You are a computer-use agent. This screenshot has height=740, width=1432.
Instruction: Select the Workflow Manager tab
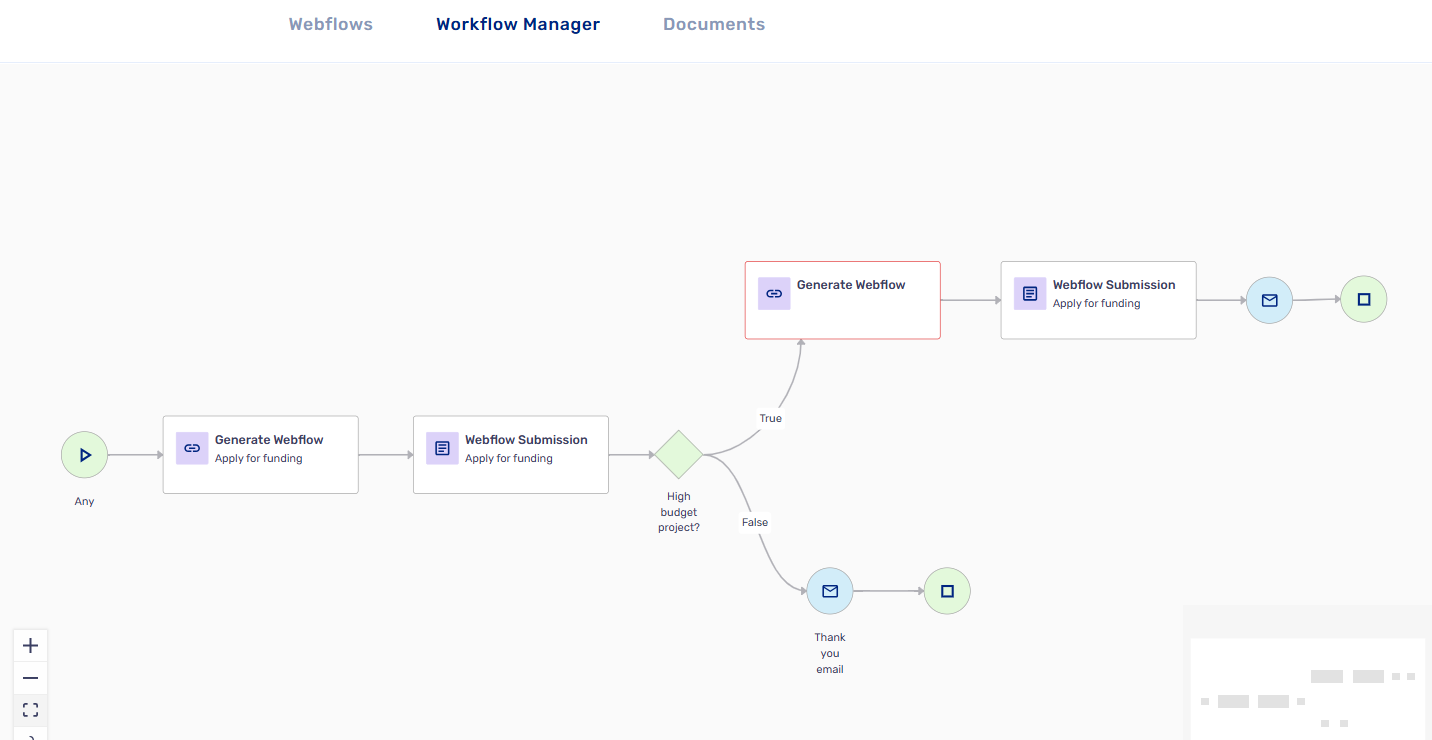tap(518, 25)
